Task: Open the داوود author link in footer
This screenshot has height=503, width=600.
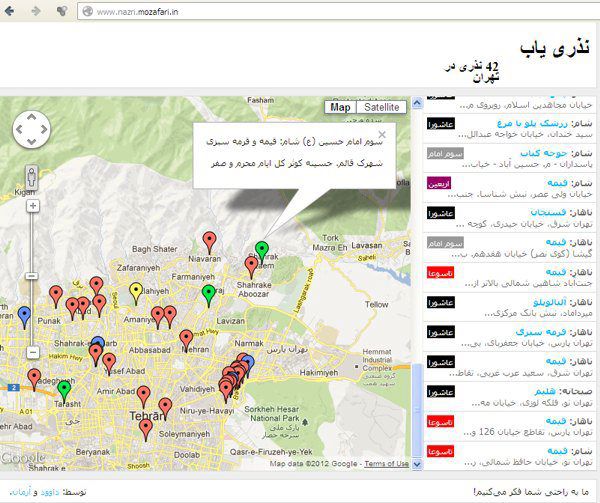Action: 50,492
